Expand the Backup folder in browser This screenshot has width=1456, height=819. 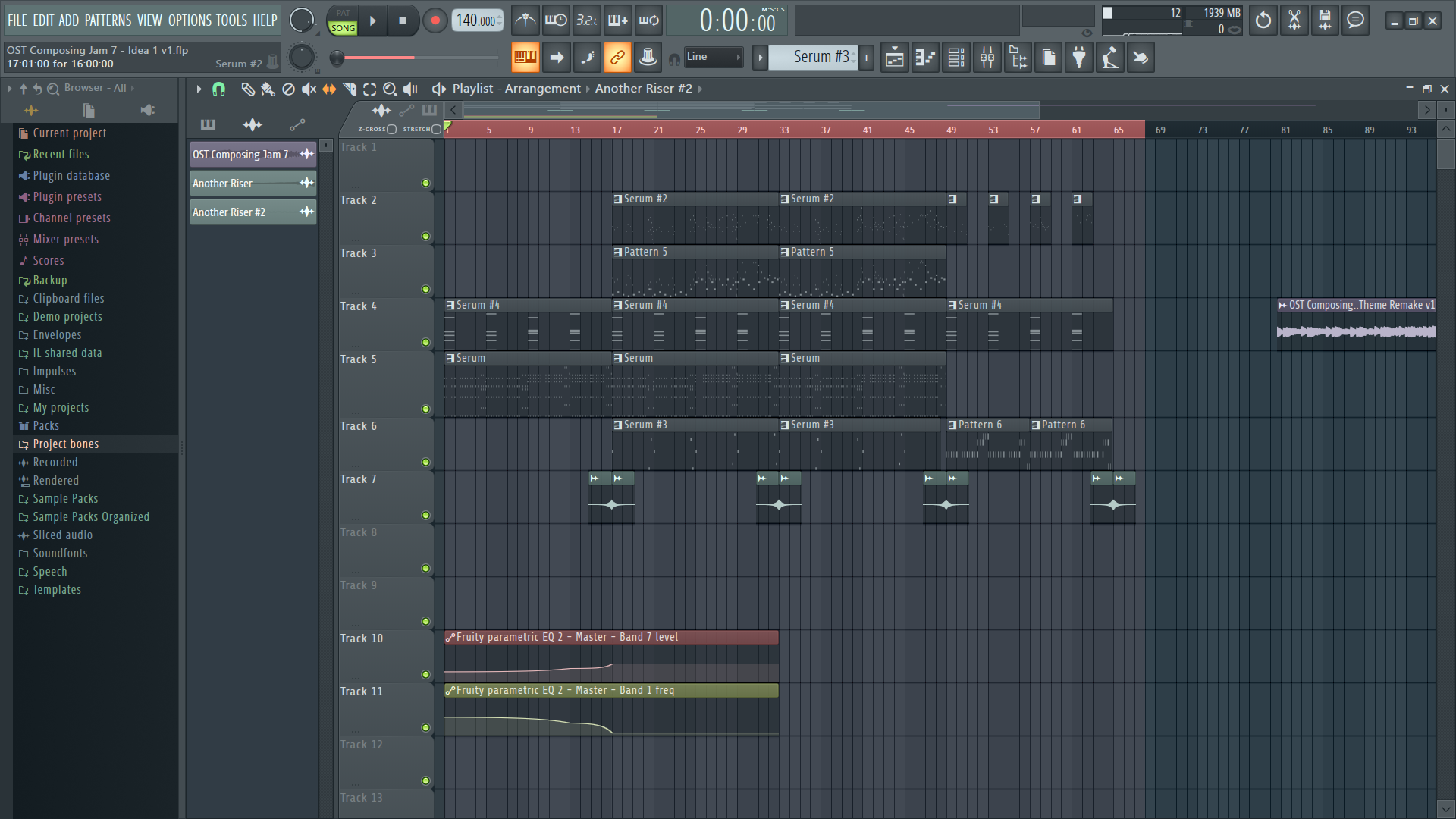tap(50, 280)
